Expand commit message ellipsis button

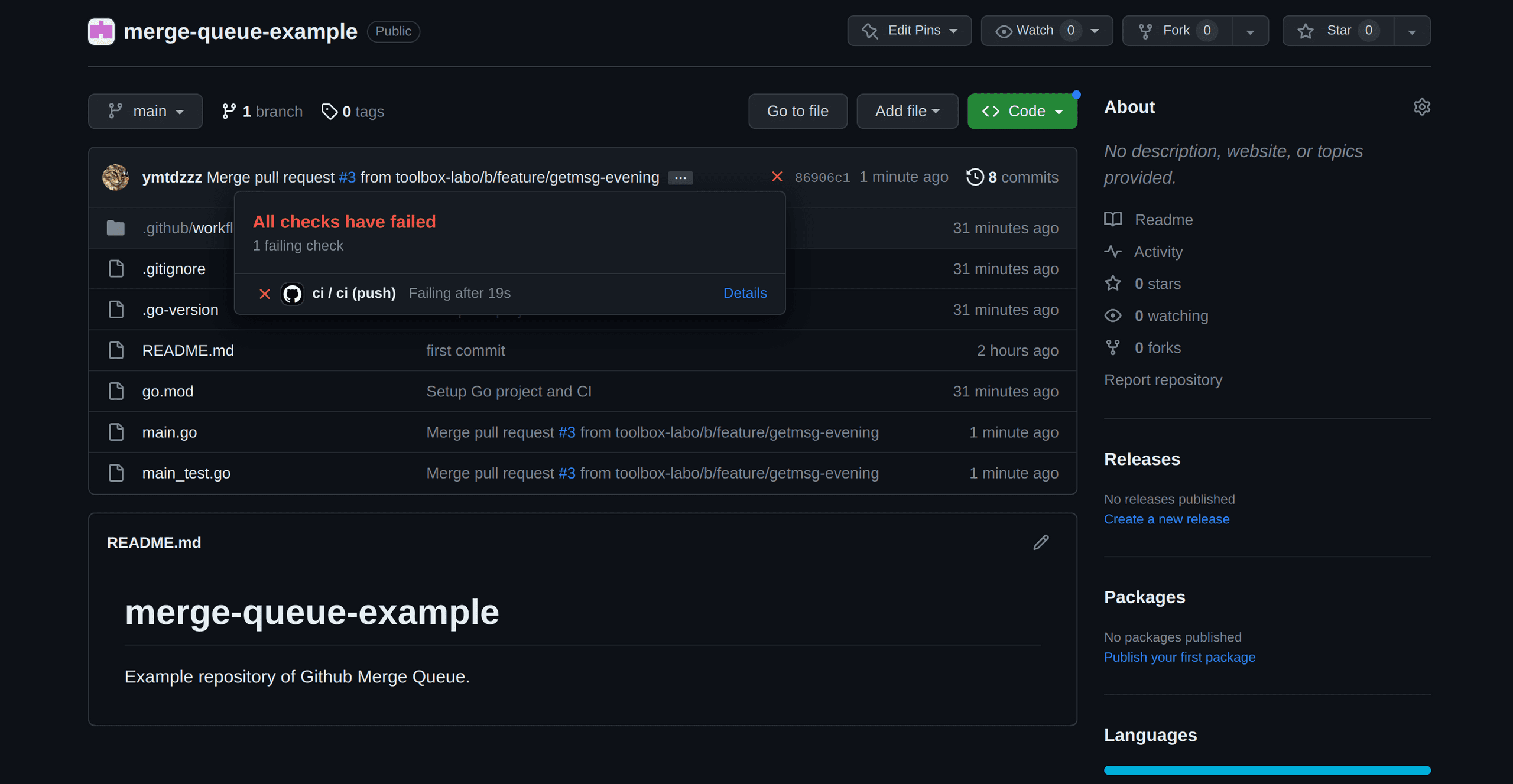(680, 178)
